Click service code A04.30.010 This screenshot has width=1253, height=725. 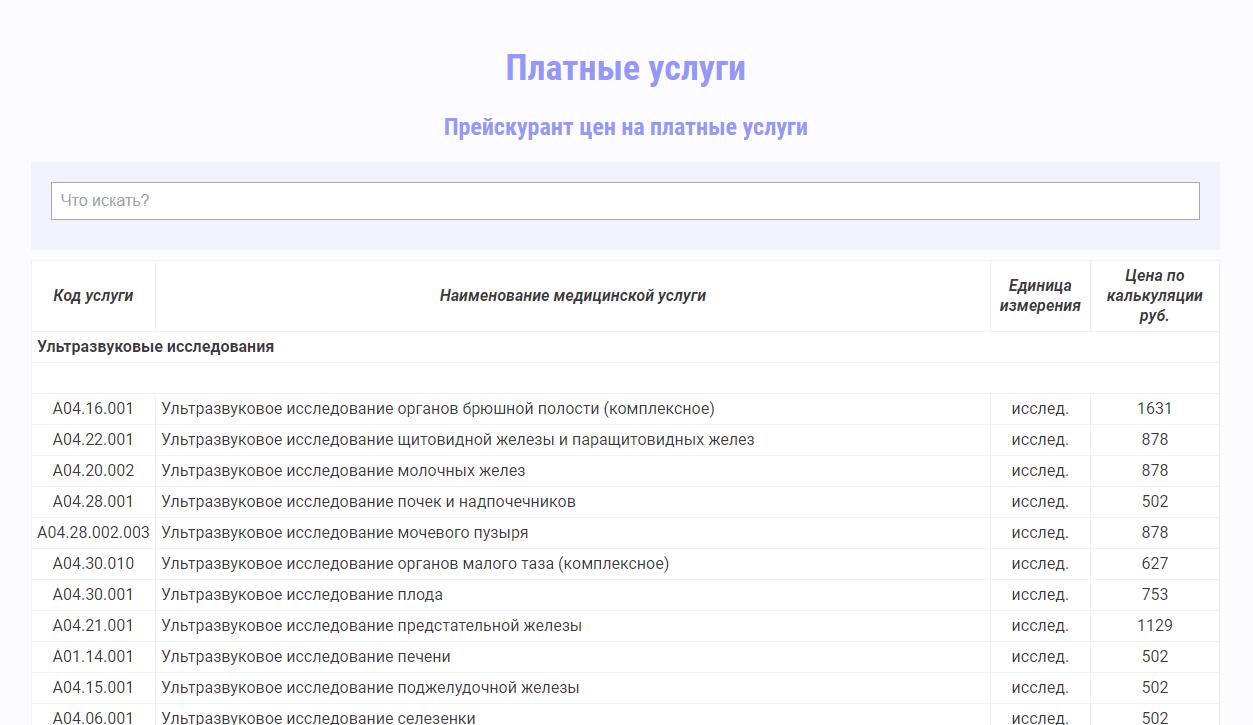93,564
